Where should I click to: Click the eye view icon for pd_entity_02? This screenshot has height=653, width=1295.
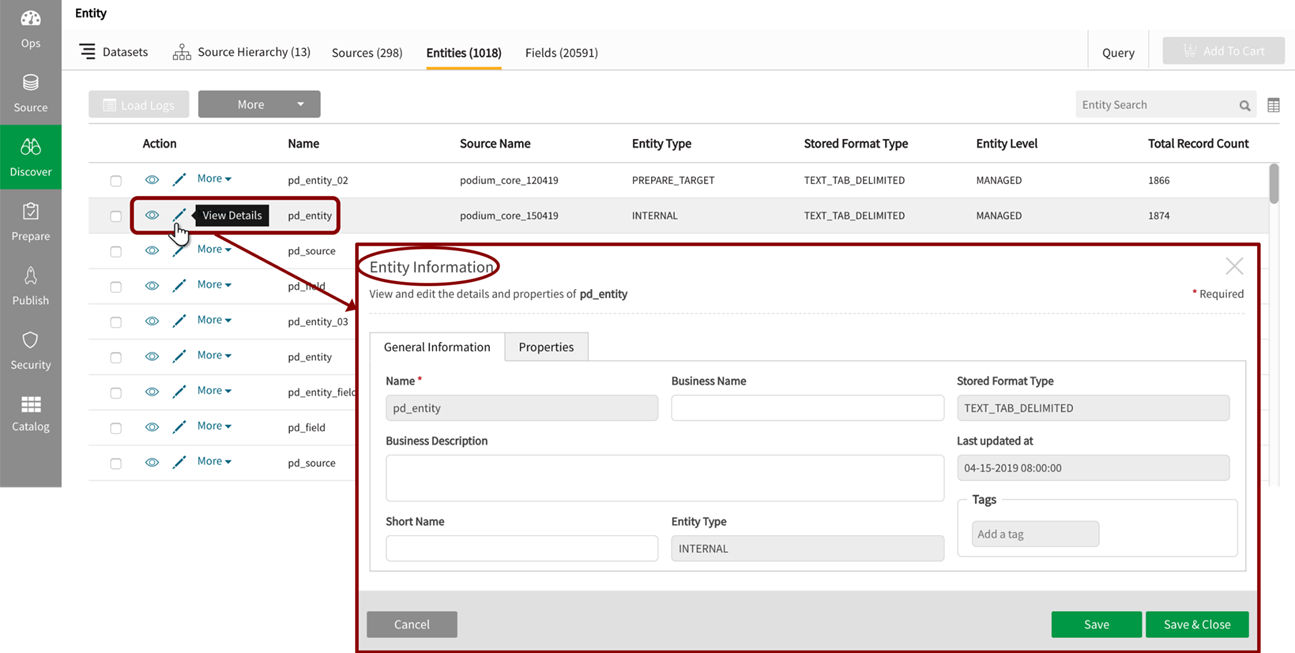[x=152, y=180]
